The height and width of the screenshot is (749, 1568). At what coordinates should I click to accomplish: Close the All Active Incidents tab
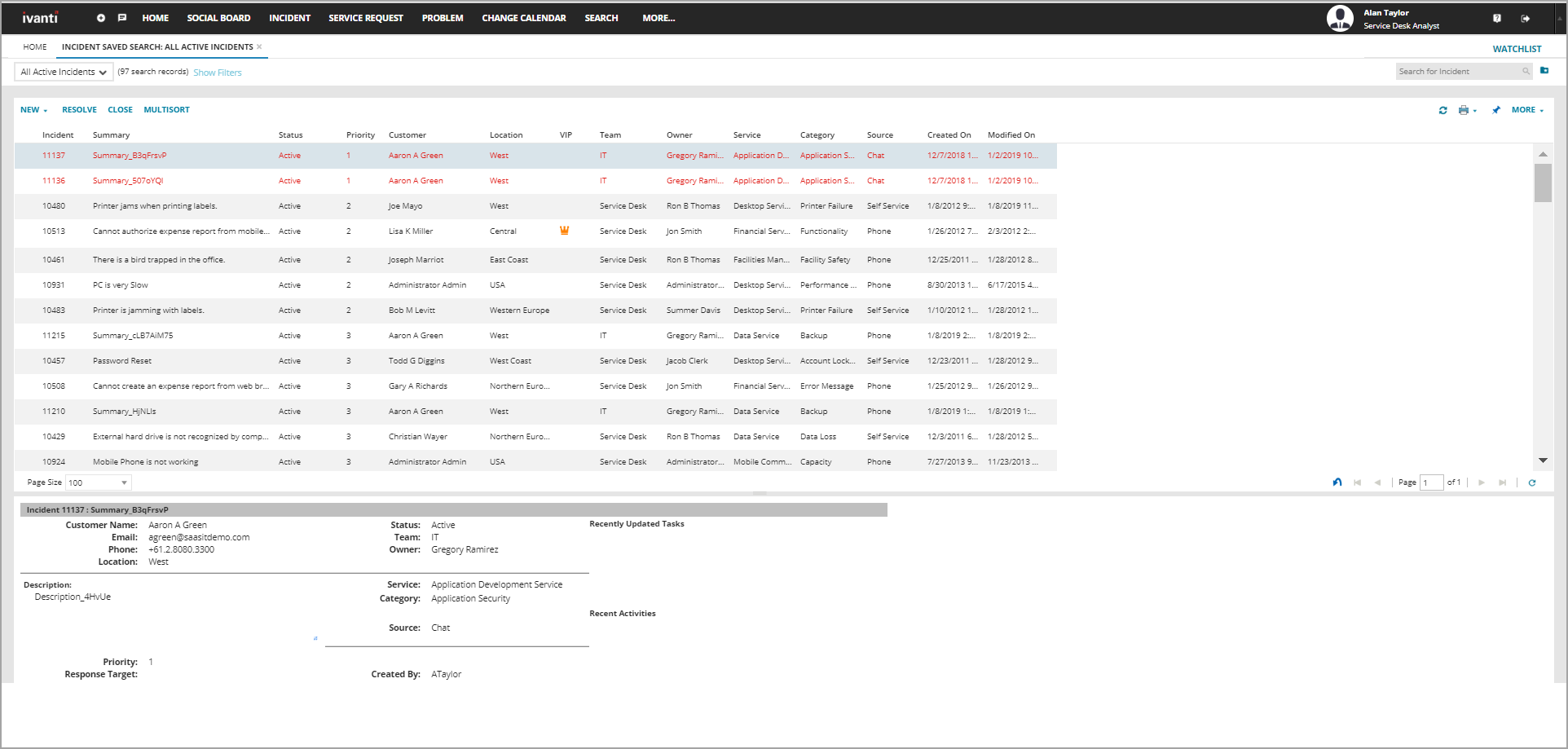click(259, 47)
